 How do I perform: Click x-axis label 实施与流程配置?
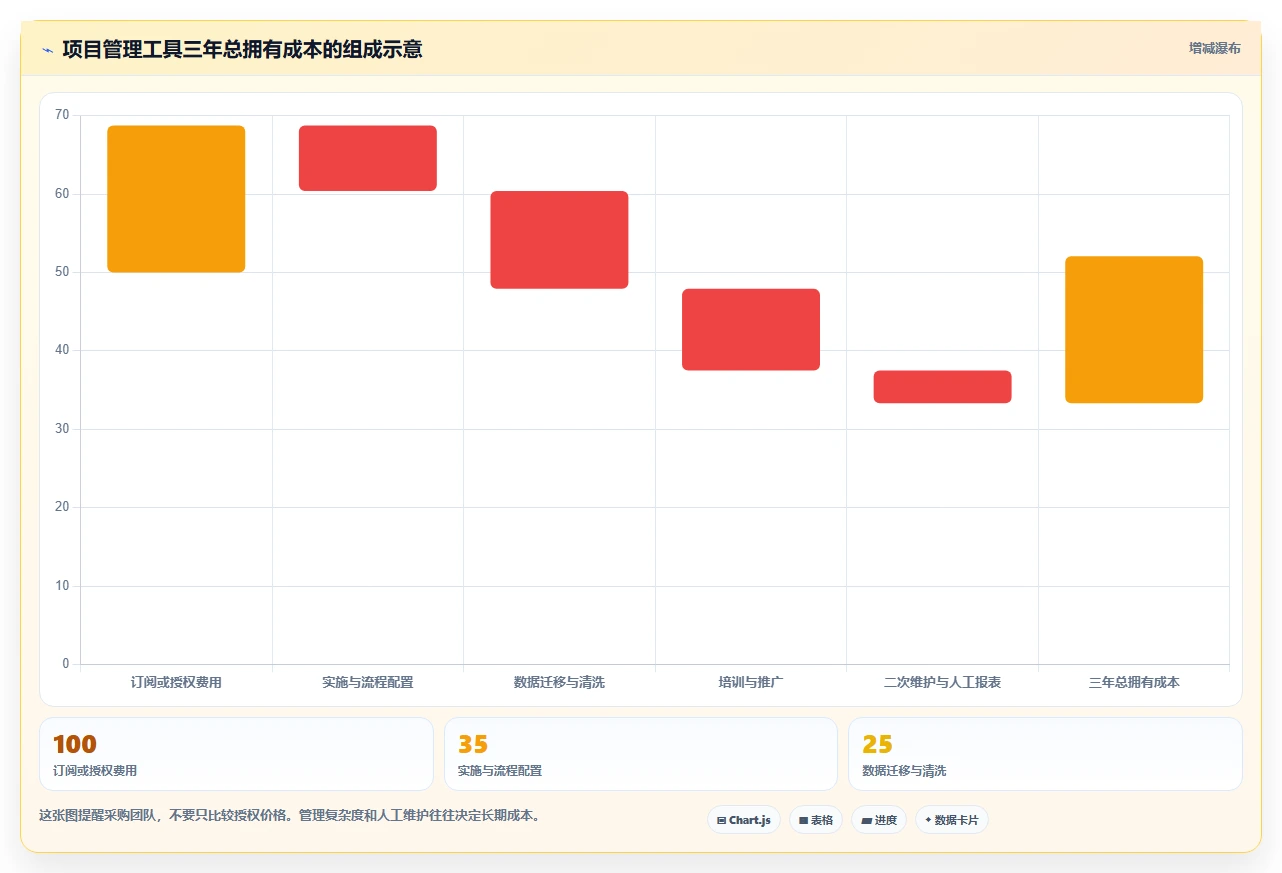tap(368, 682)
